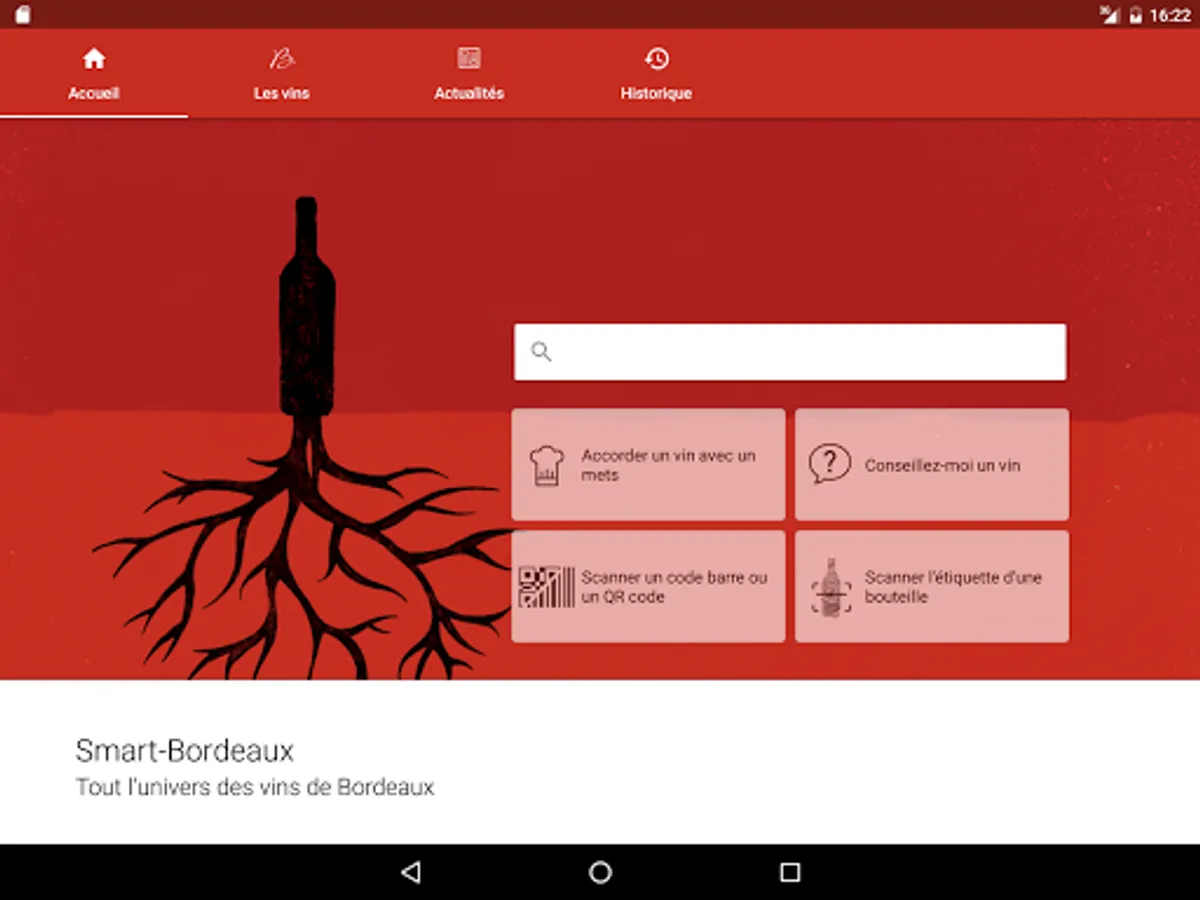Tap the signal strength status icon

[x=1109, y=15]
